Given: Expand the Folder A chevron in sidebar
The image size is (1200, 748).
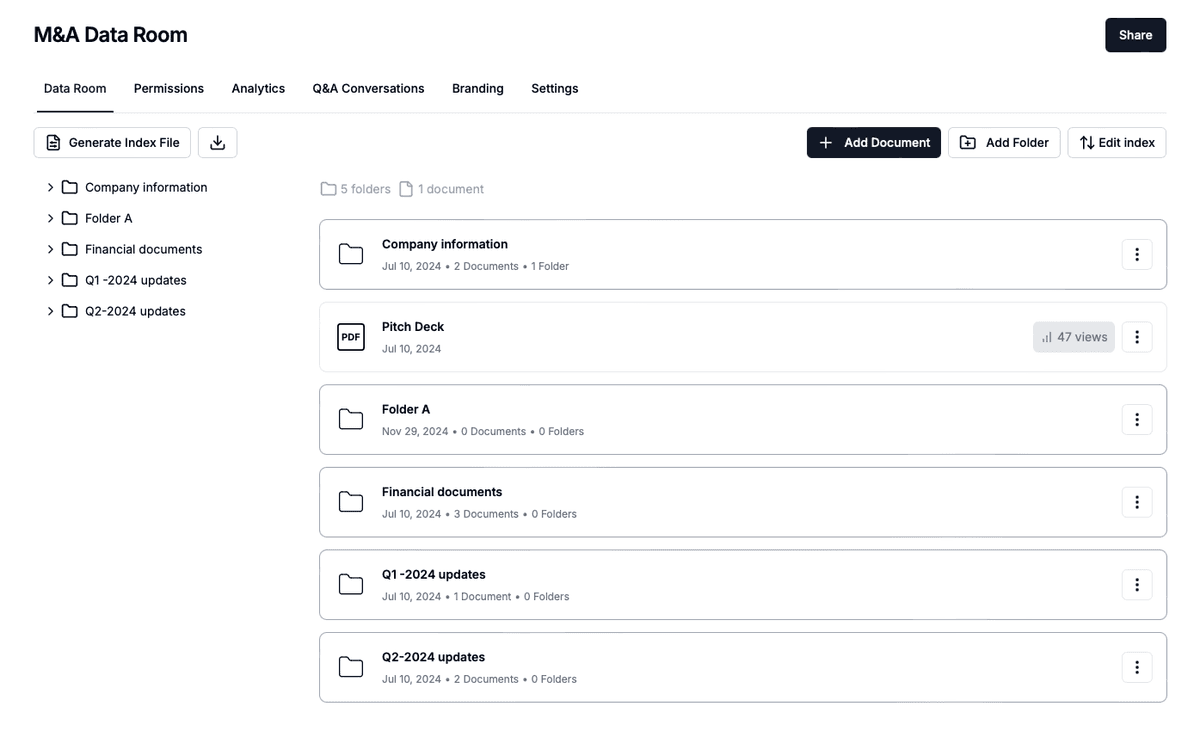Looking at the screenshot, I should 50,218.
